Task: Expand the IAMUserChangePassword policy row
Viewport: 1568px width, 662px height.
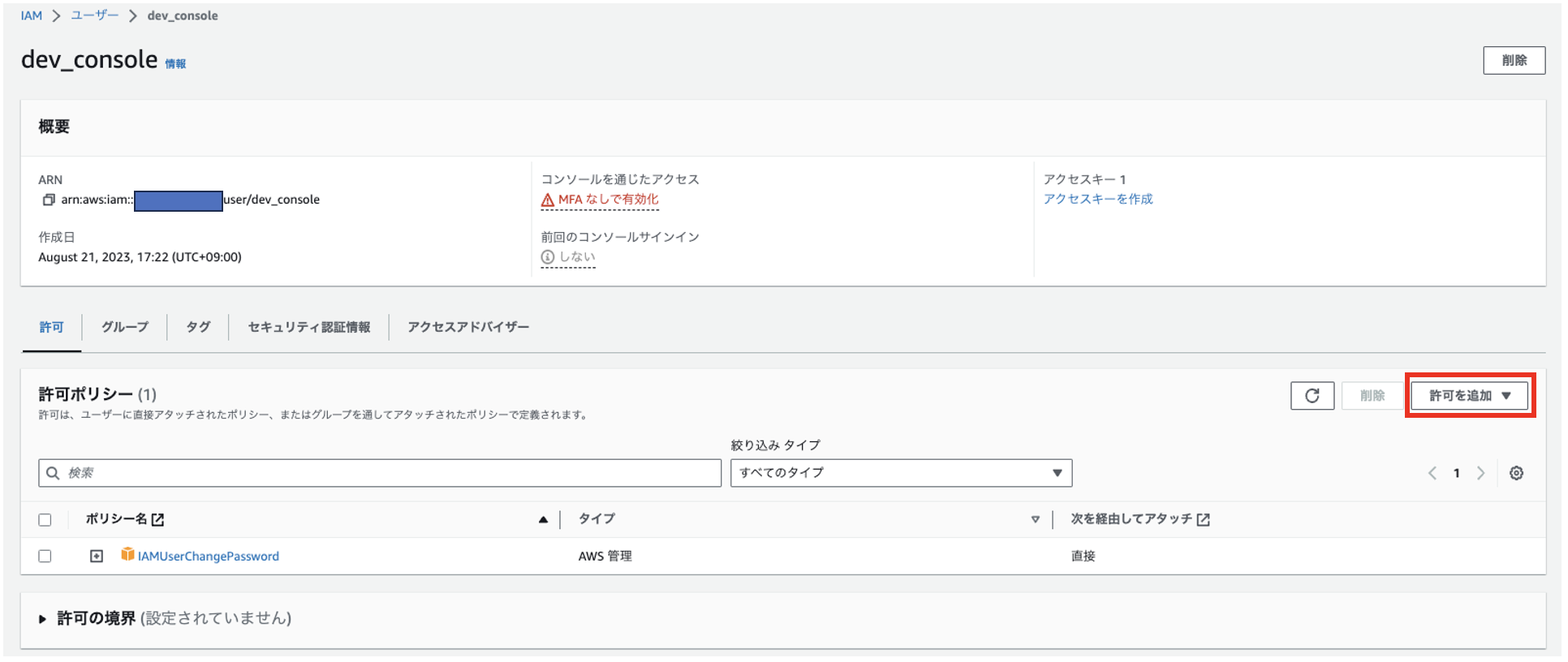Action: coord(97,557)
